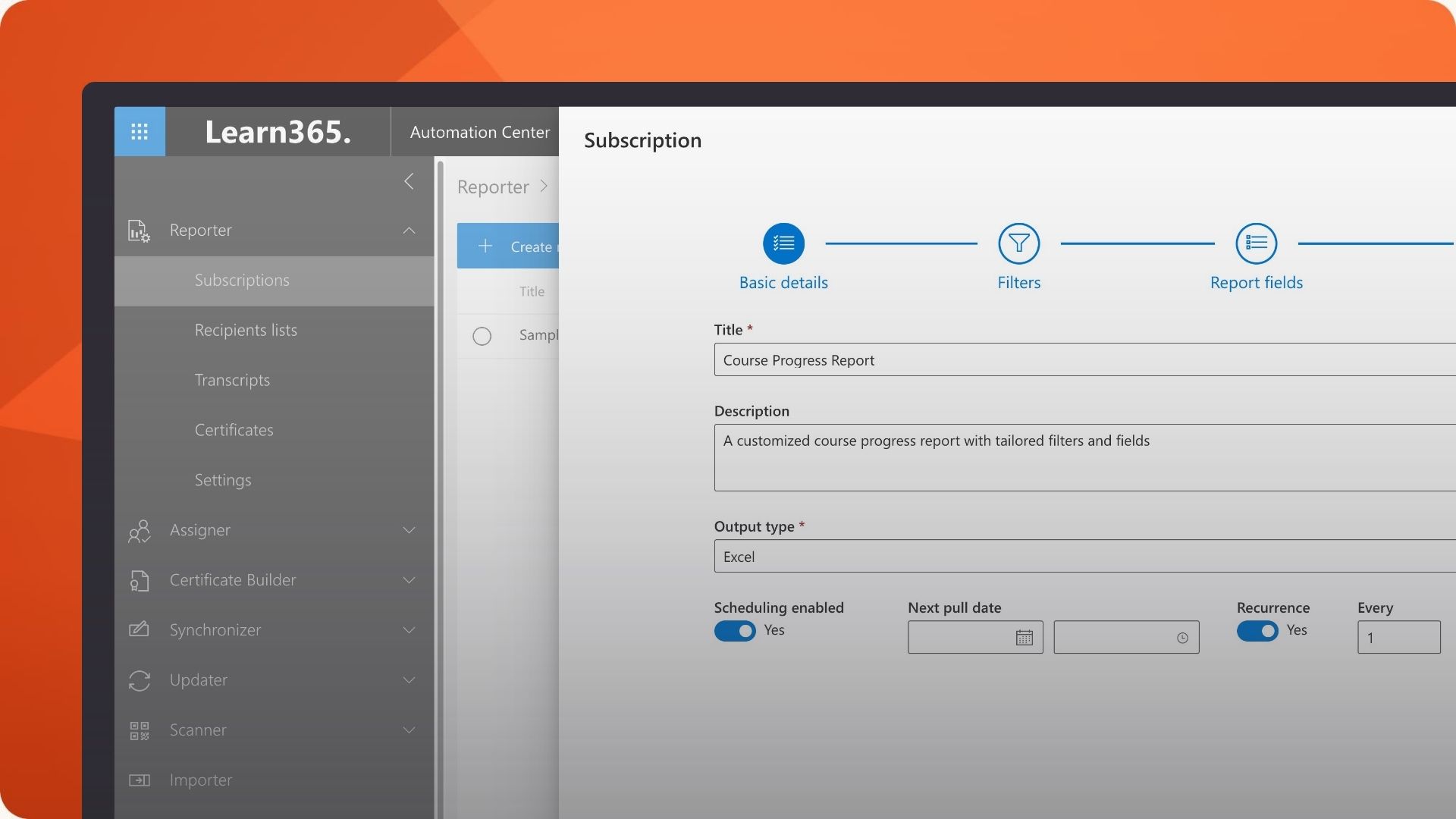
Task: Expand the Assigner section chevron
Action: 409,530
